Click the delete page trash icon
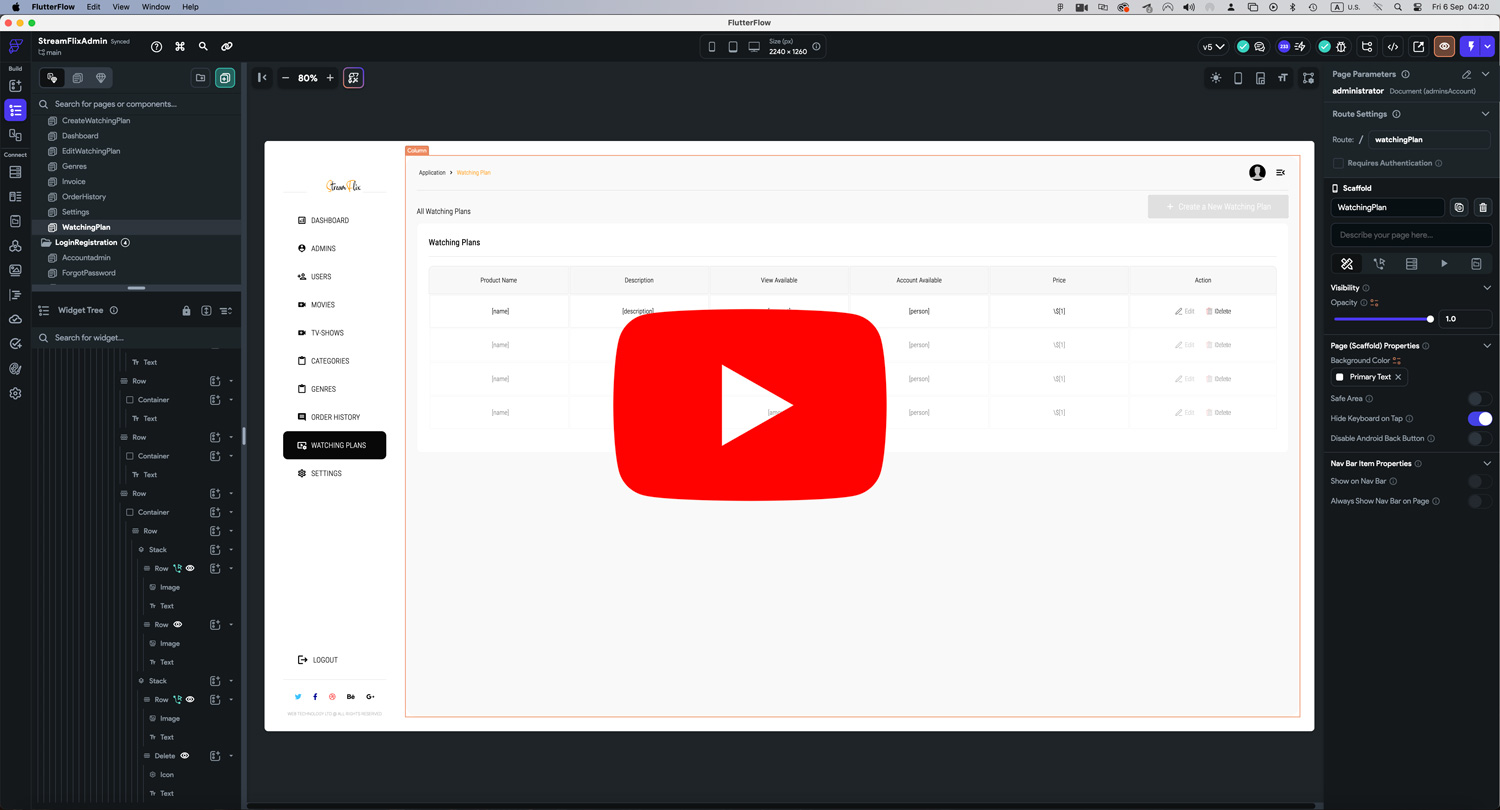1500x810 pixels. (1483, 207)
